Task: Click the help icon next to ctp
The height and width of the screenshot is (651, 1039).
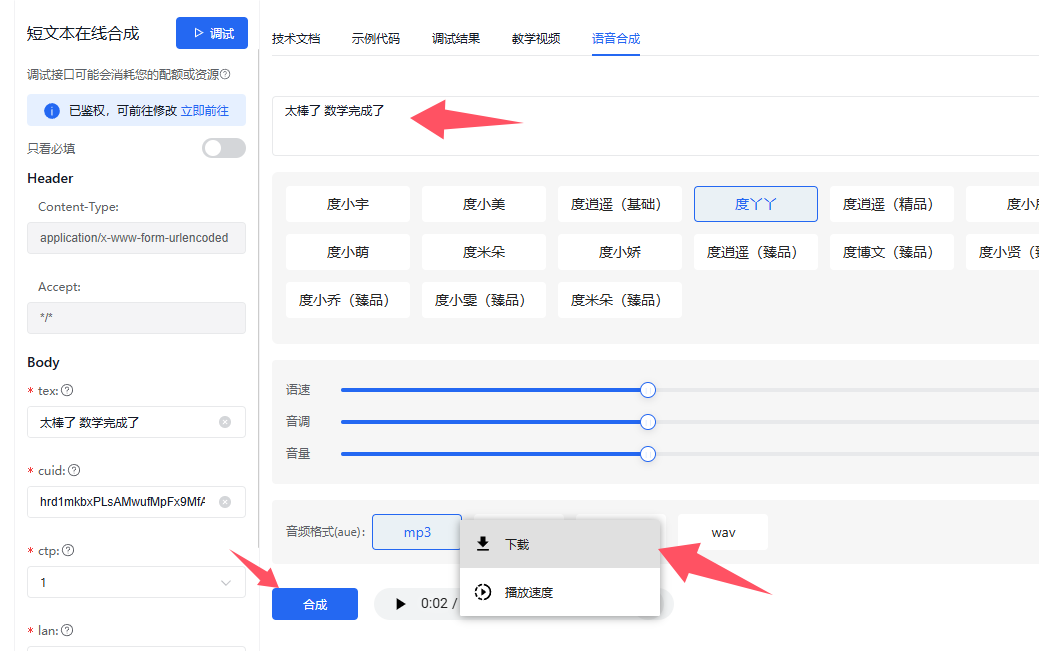Action: 68,550
